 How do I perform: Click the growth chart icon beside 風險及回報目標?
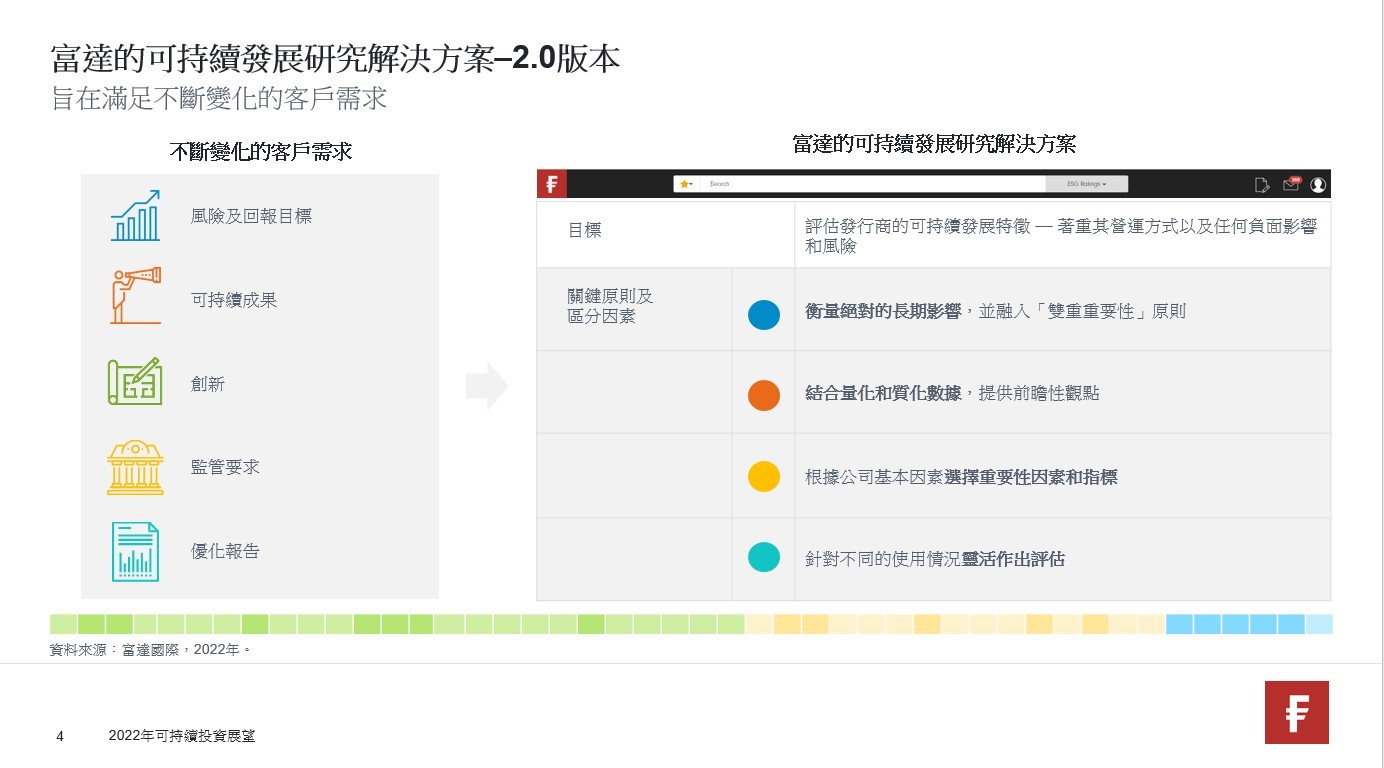point(137,216)
